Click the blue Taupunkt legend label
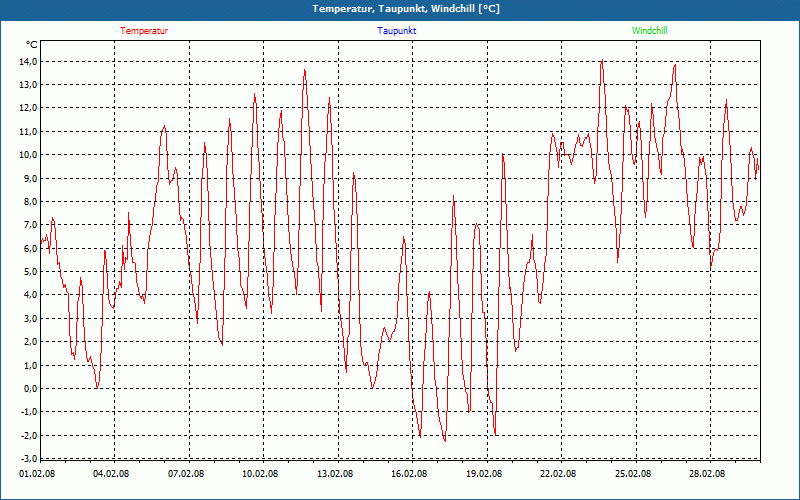This screenshot has height=500, width=800. click(397, 31)
